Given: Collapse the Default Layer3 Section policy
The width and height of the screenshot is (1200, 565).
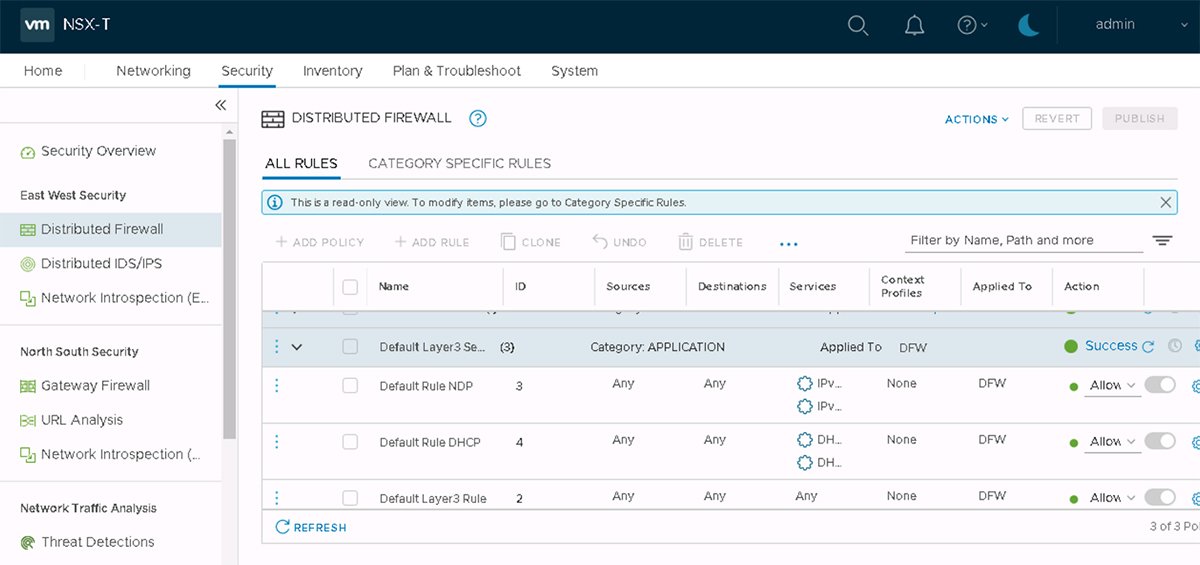Looking at the screenshot, I should click(x=297, y=347).
